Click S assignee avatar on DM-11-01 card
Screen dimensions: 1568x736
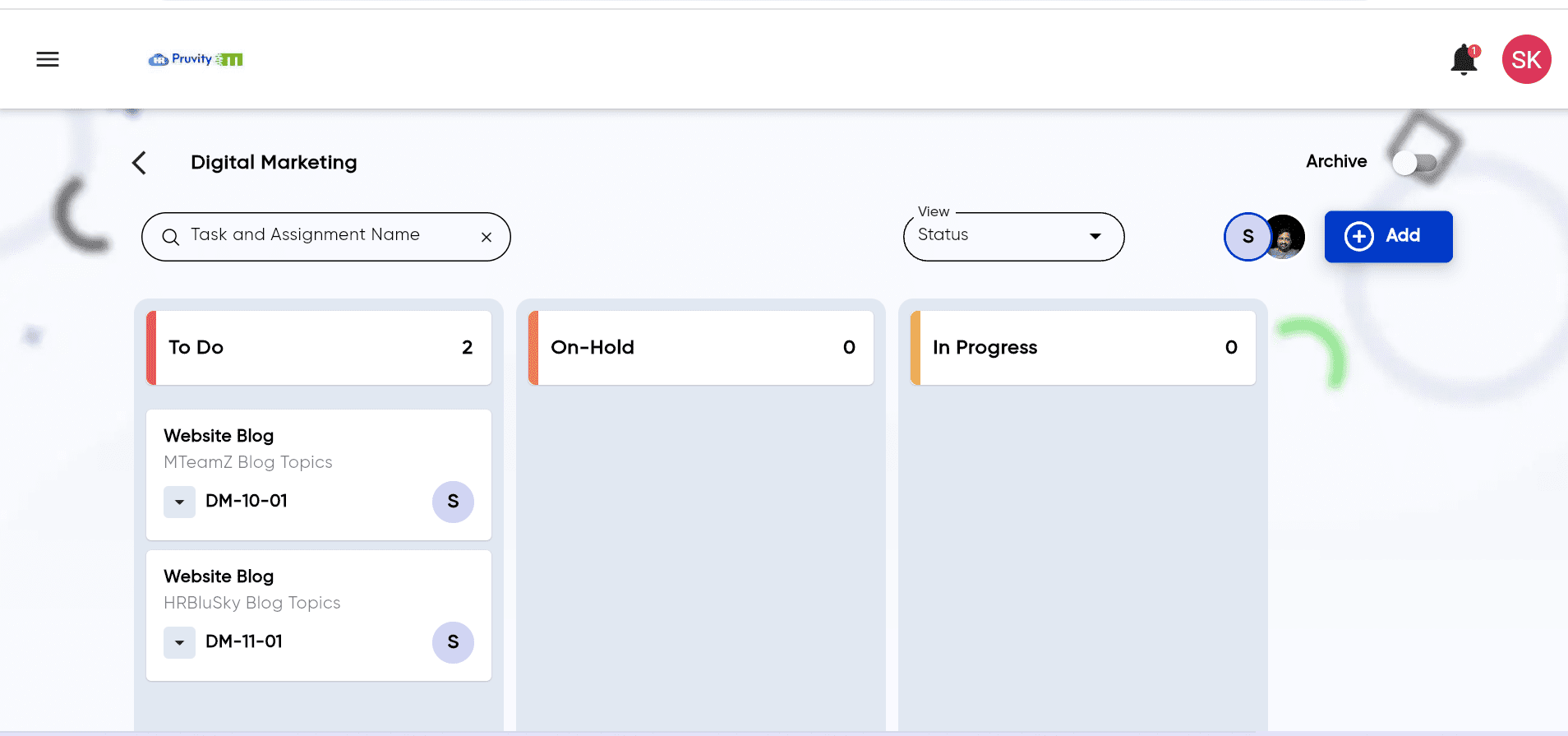[453, 642]
